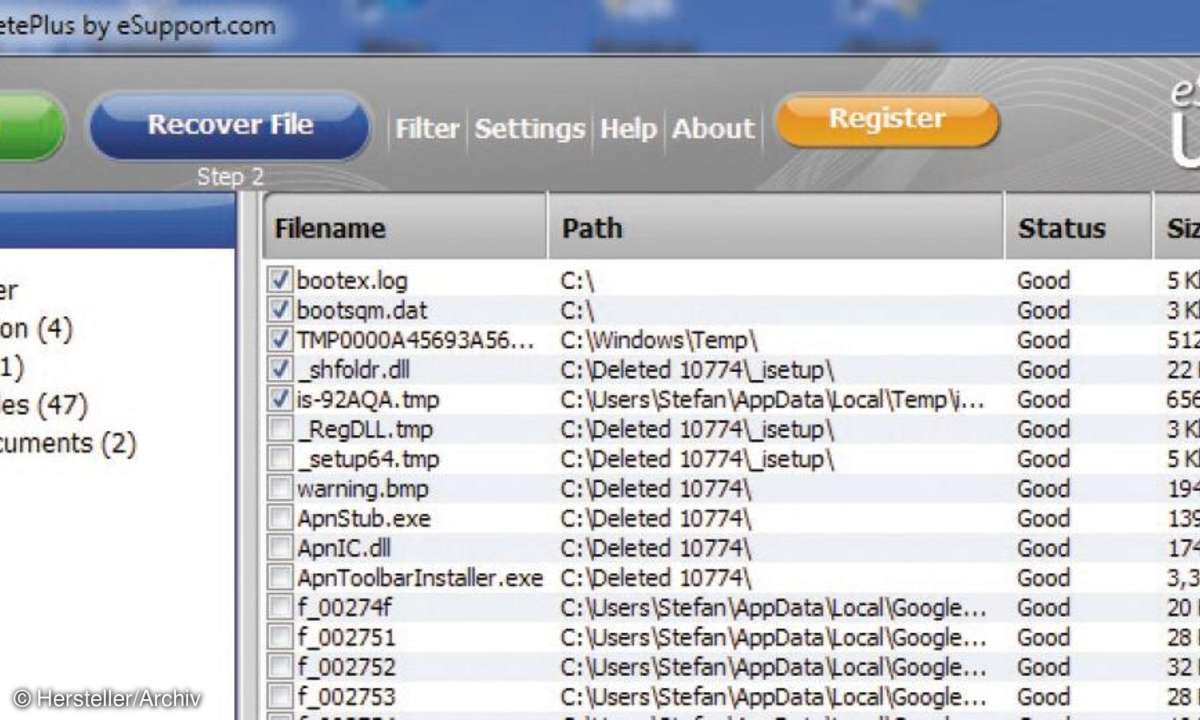This screenshot has width=1200, height=720.
Task: Uncheck the _shfoldr.dll checkbox
Action: coord(280,370)
